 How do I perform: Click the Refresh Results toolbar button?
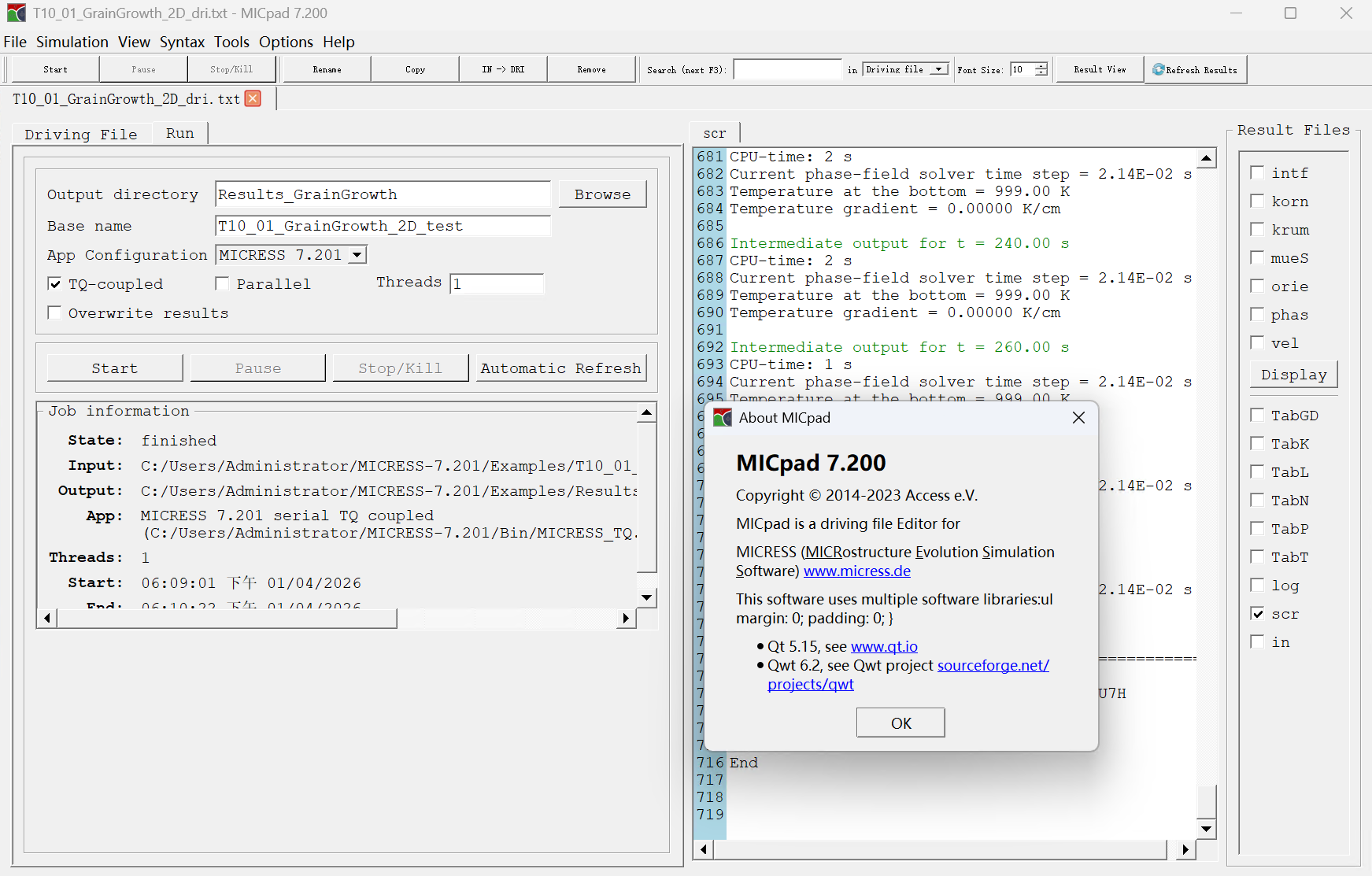pyautogui.click(x=1195, y=69)
